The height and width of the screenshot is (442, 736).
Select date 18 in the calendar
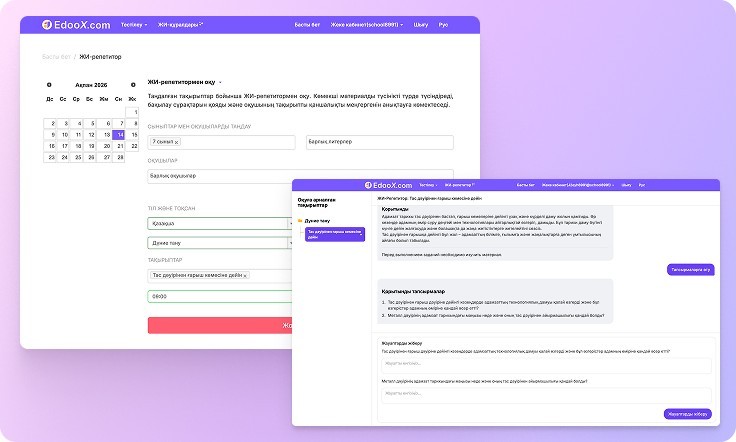pos(77,146)
